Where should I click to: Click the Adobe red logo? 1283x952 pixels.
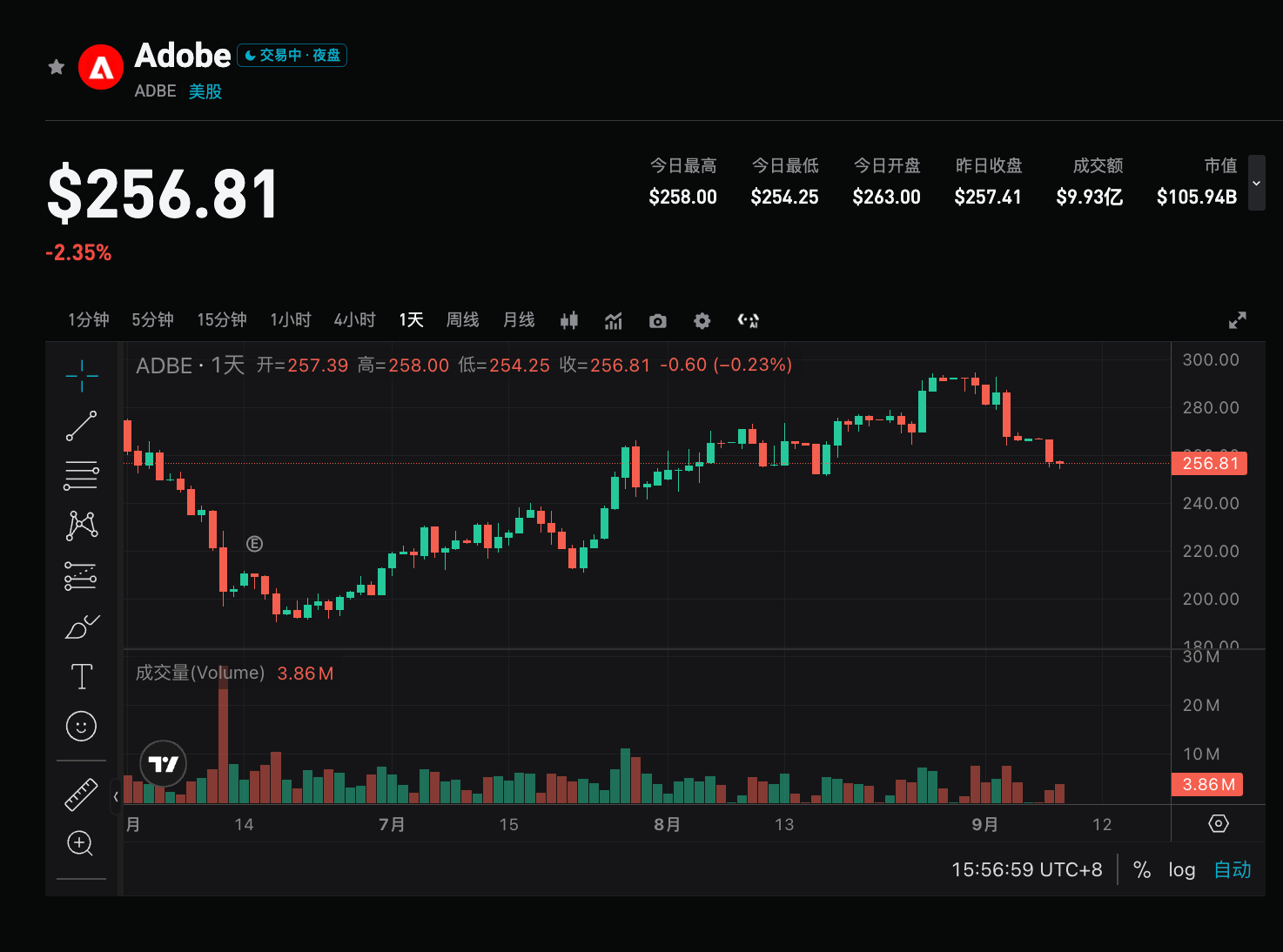(x=101, y=67)
